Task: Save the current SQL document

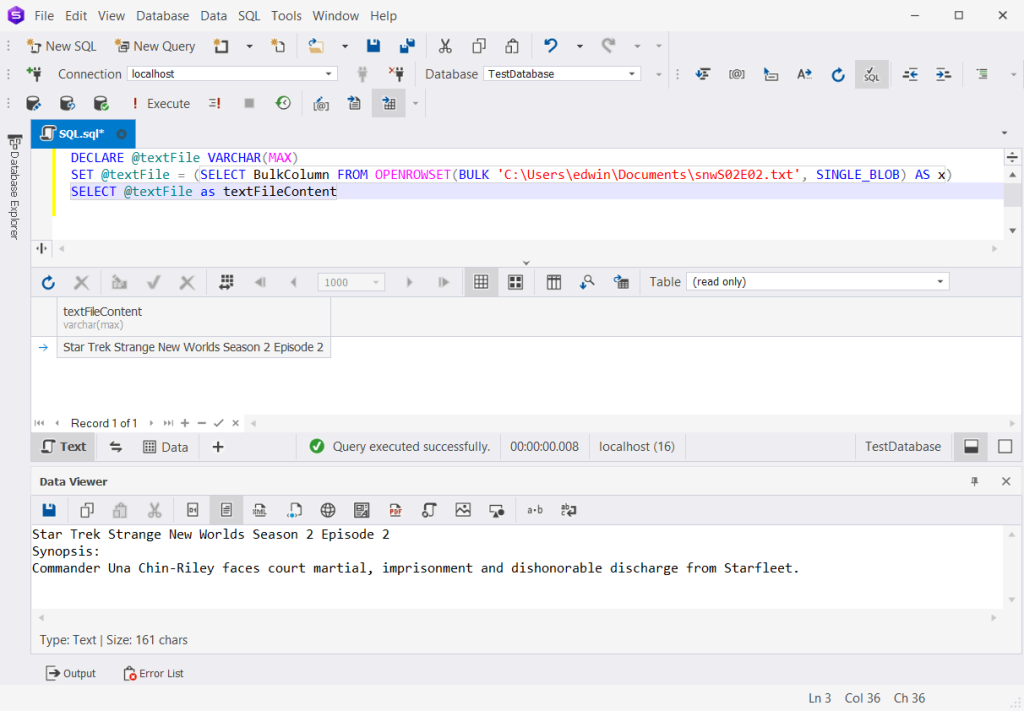Action: point(374,46)
